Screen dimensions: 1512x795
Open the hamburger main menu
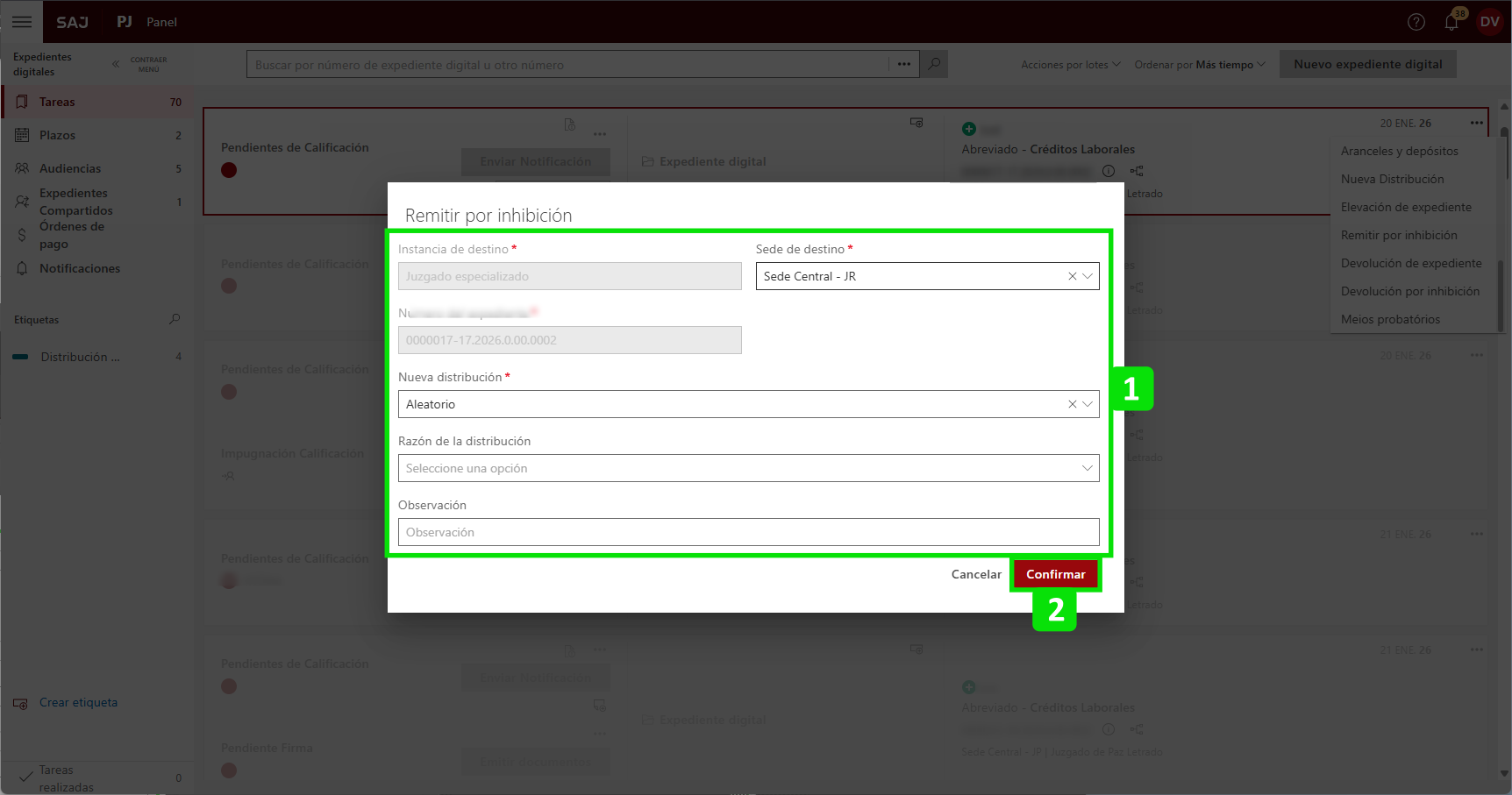click(x=22, y=22)
